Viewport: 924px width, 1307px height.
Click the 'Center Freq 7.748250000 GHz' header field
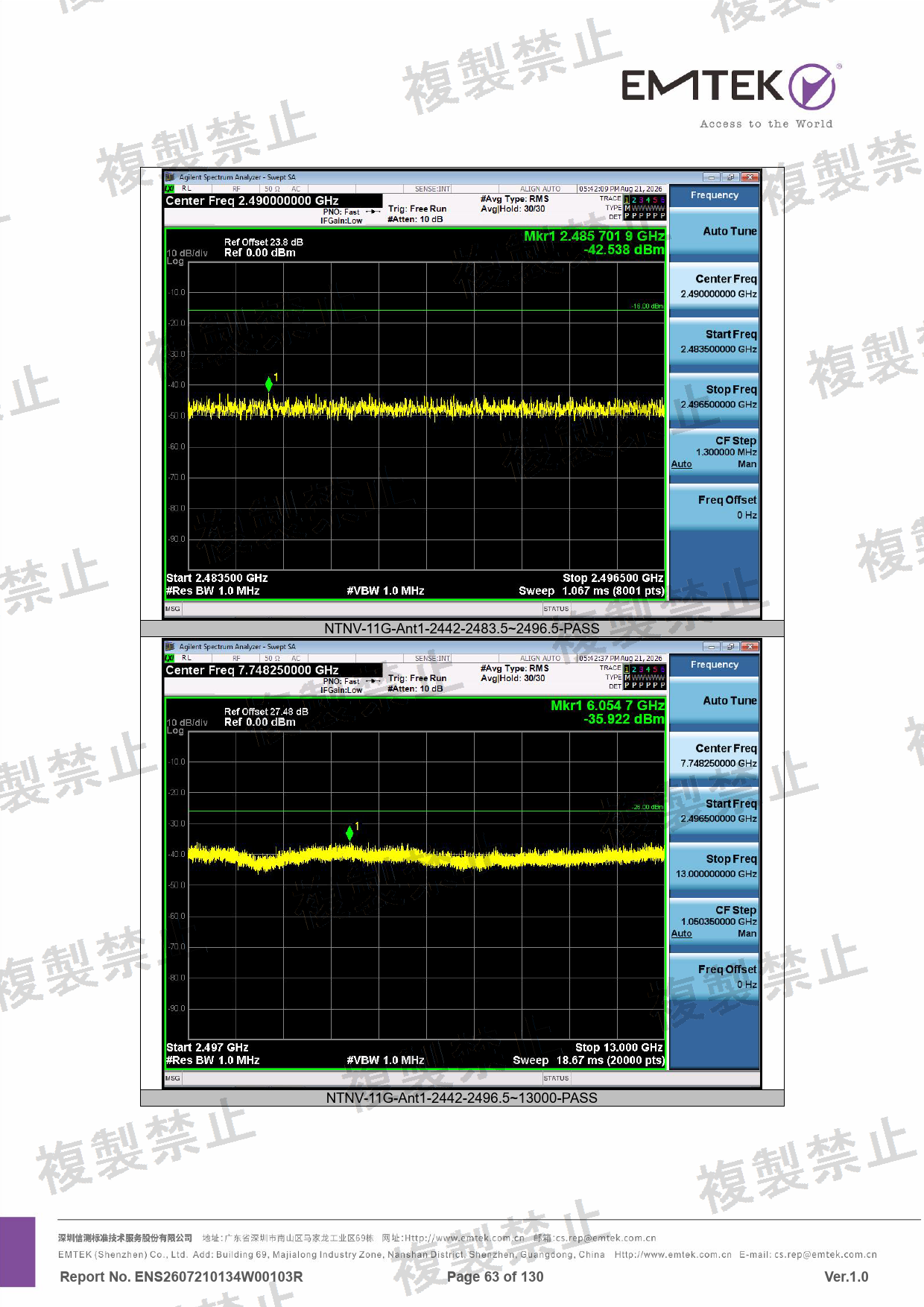(273, 671)
